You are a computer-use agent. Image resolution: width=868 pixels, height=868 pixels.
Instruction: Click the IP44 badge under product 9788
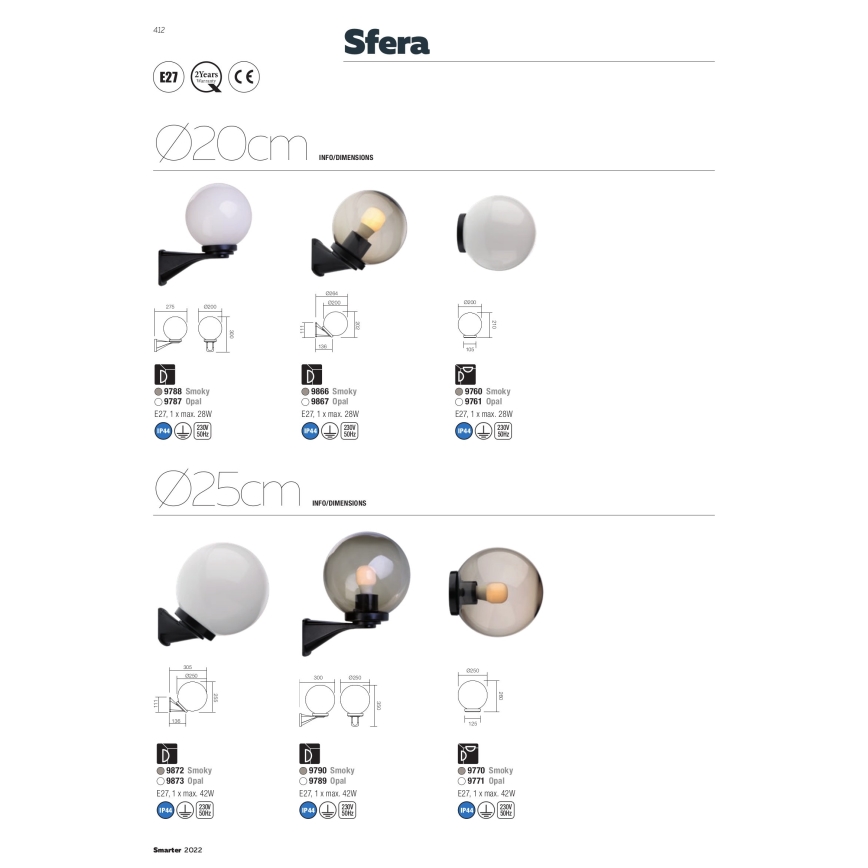(162, 432)
